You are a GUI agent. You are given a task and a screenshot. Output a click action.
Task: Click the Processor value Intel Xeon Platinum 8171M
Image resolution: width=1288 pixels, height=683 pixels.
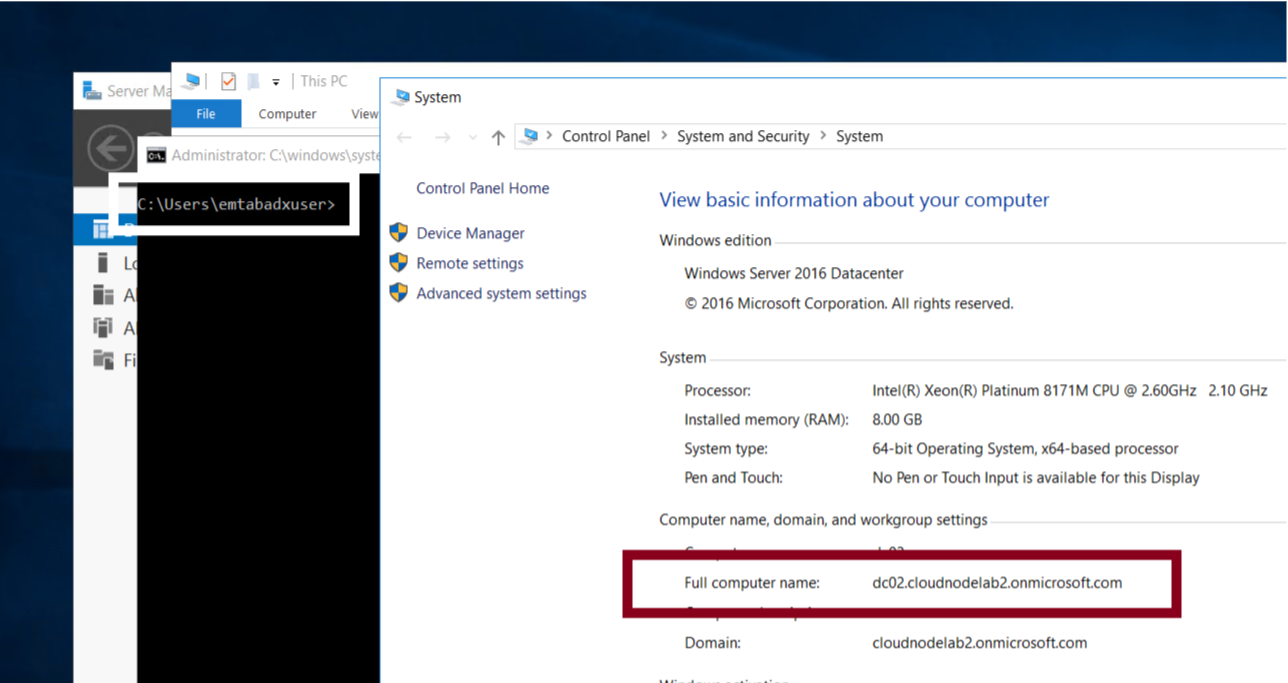tap(1070, 390)
